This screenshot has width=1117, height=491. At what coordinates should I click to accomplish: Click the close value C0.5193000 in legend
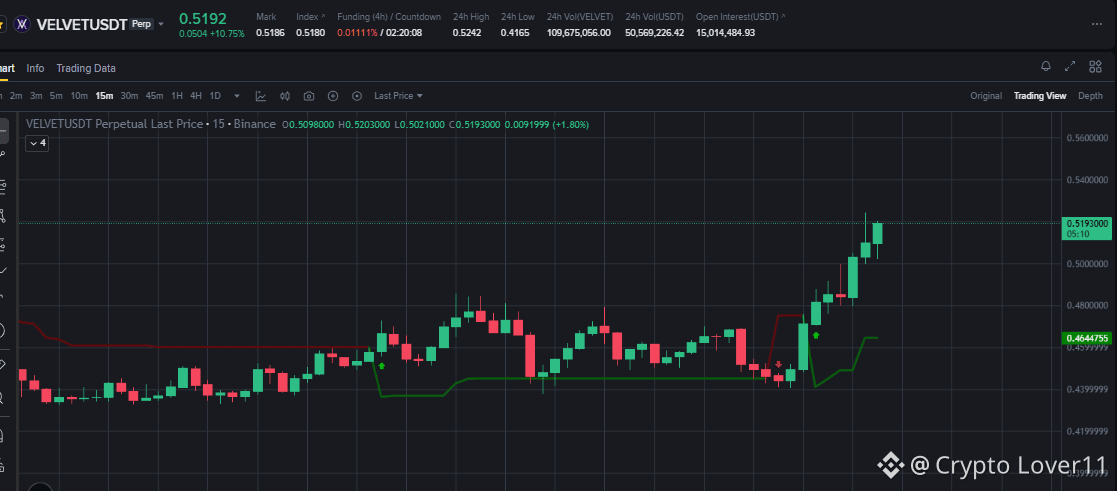coord(474,124)
